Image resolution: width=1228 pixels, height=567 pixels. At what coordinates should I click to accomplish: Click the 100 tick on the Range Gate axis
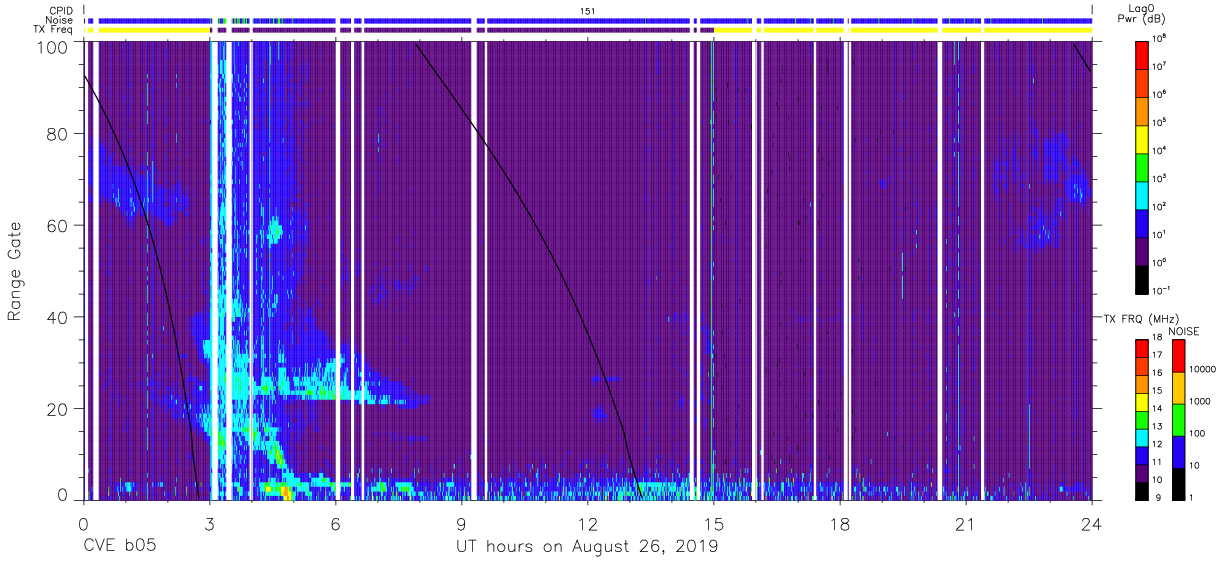click(53, 46)
